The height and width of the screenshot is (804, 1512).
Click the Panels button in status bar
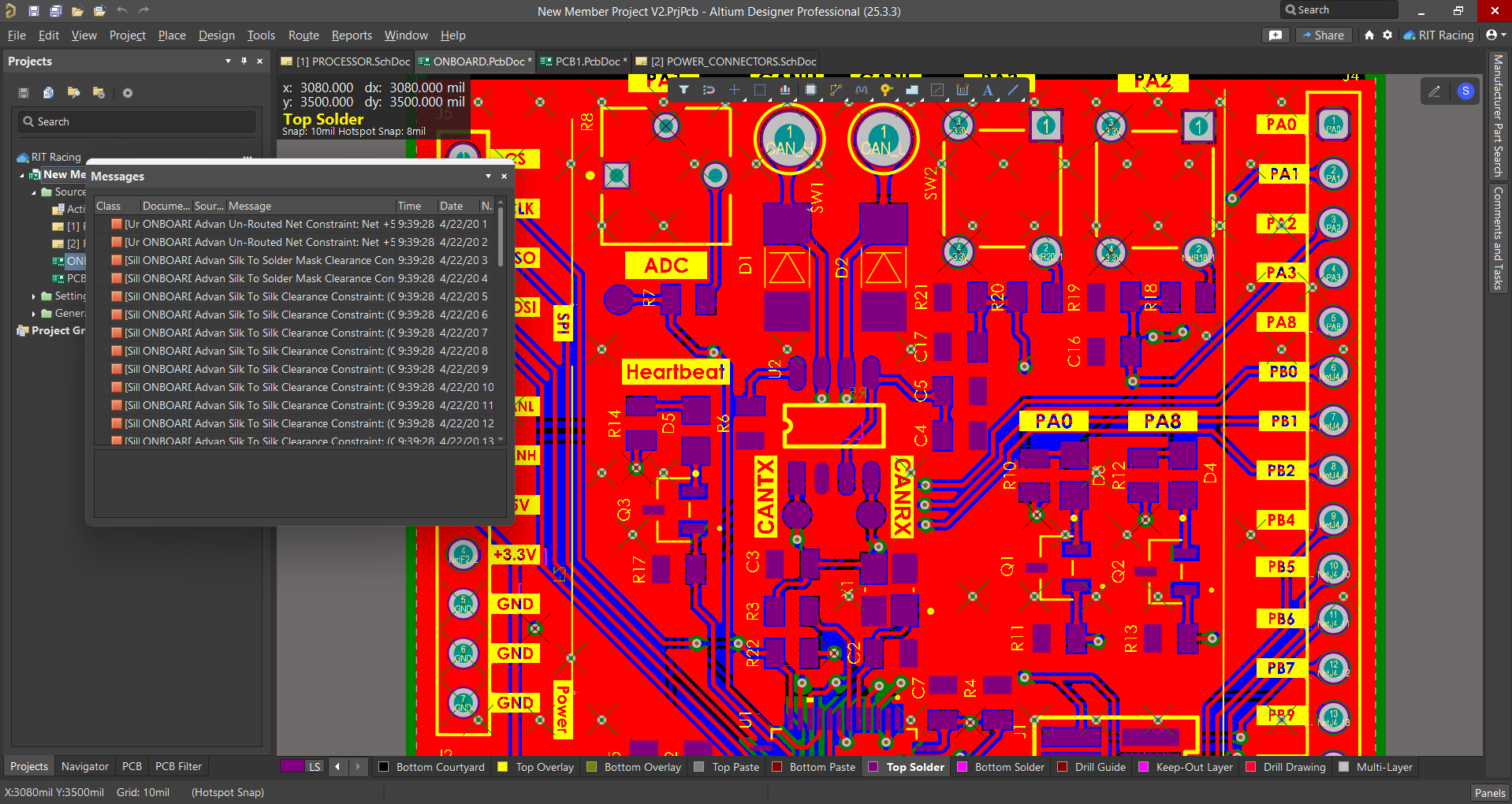tap(1490, 793)
